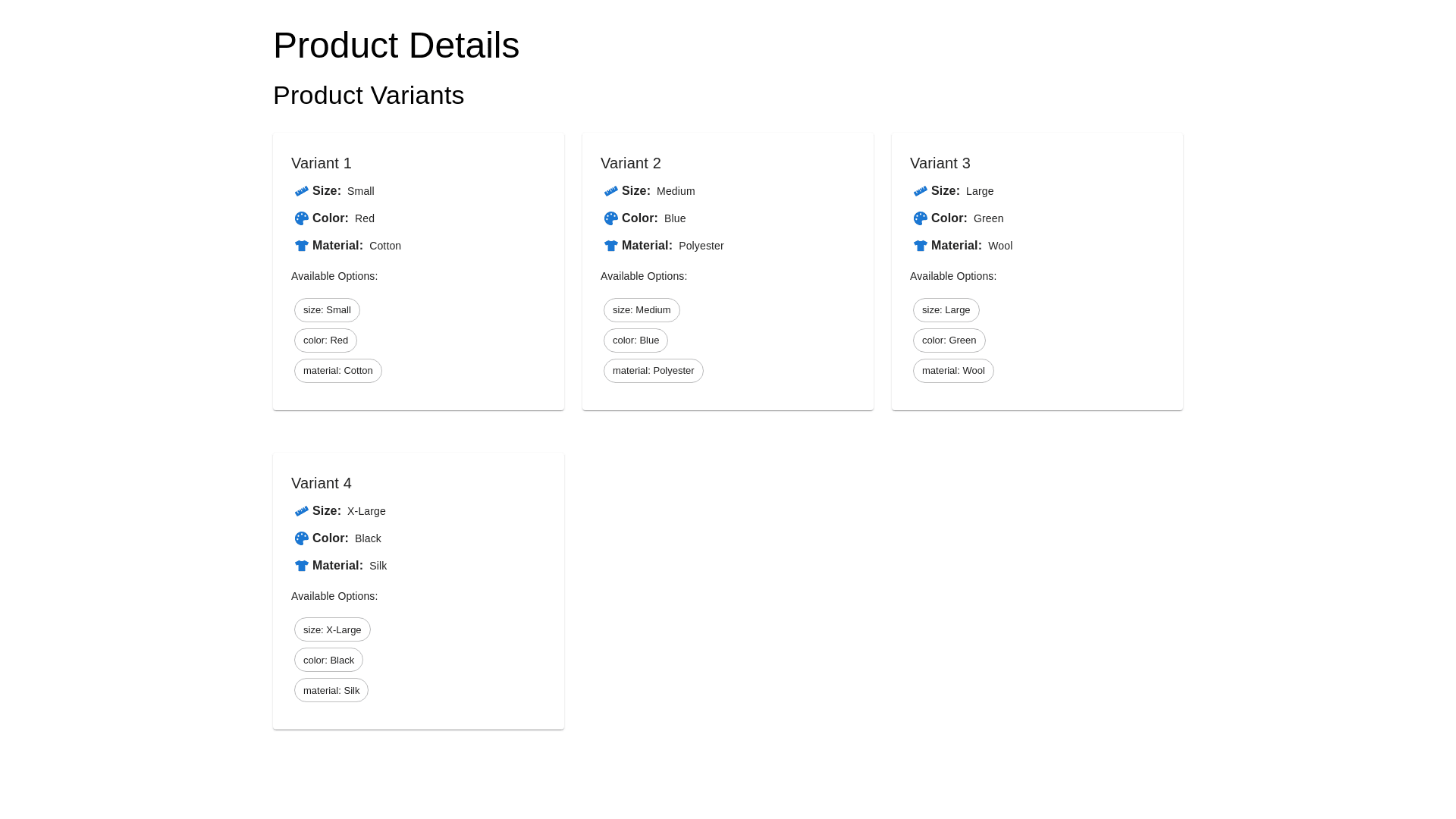Click the t-shirt icon in Variant 2
The width and height of the screenshot is (1456, 819).
[611, 246]
